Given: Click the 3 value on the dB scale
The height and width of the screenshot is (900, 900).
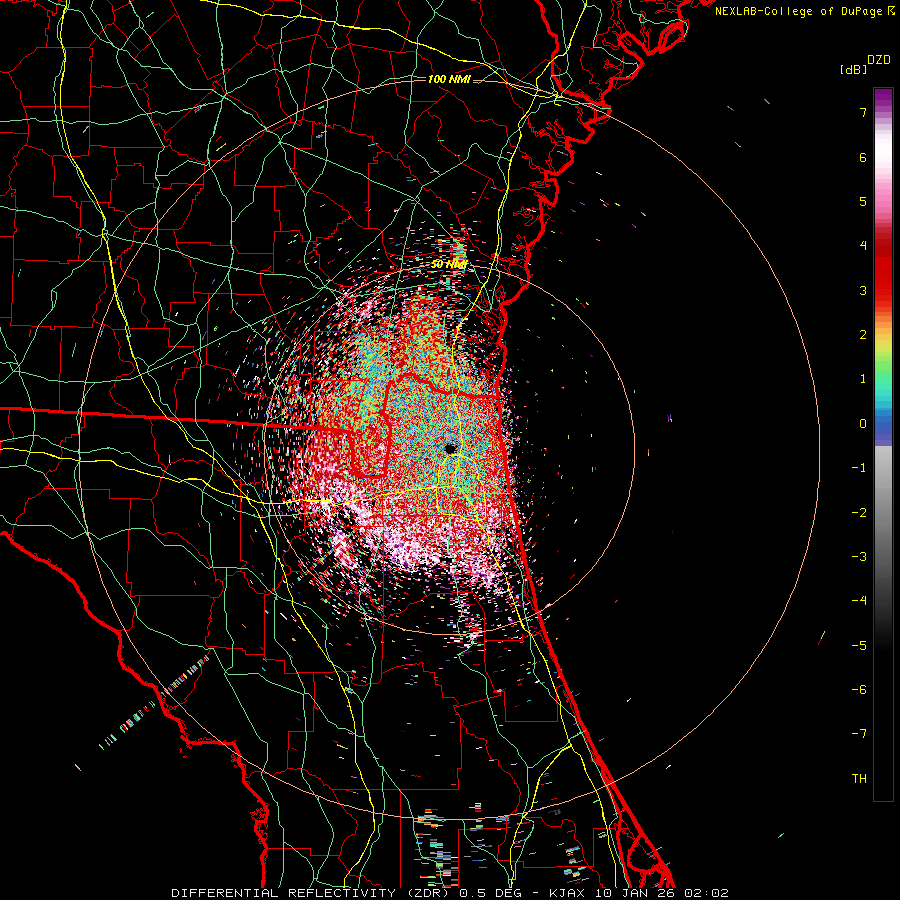Looking at the screenshot, I should (x=863, y=290).
